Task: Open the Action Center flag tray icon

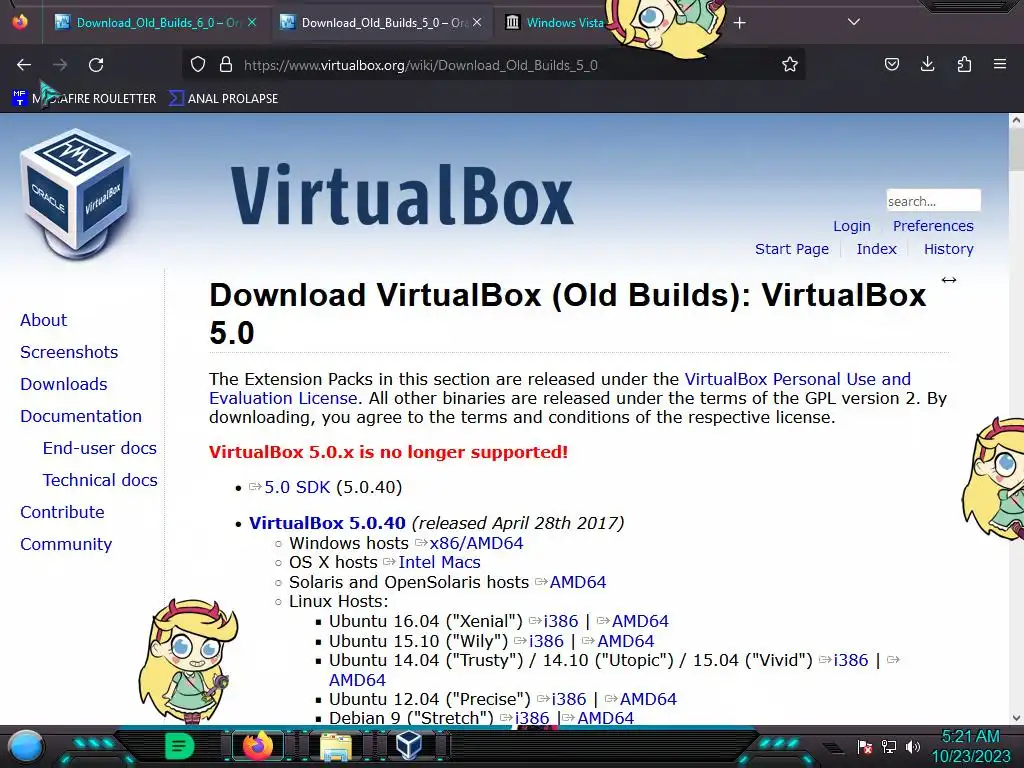Action: click(865, 746)
